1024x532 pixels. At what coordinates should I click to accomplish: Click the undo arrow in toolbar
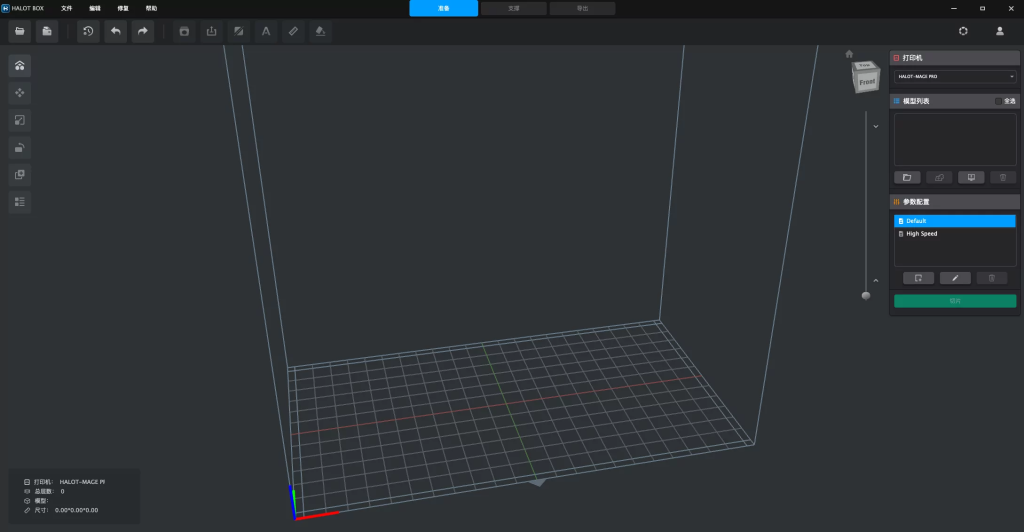pyautogui.click(x=116, y=31)
